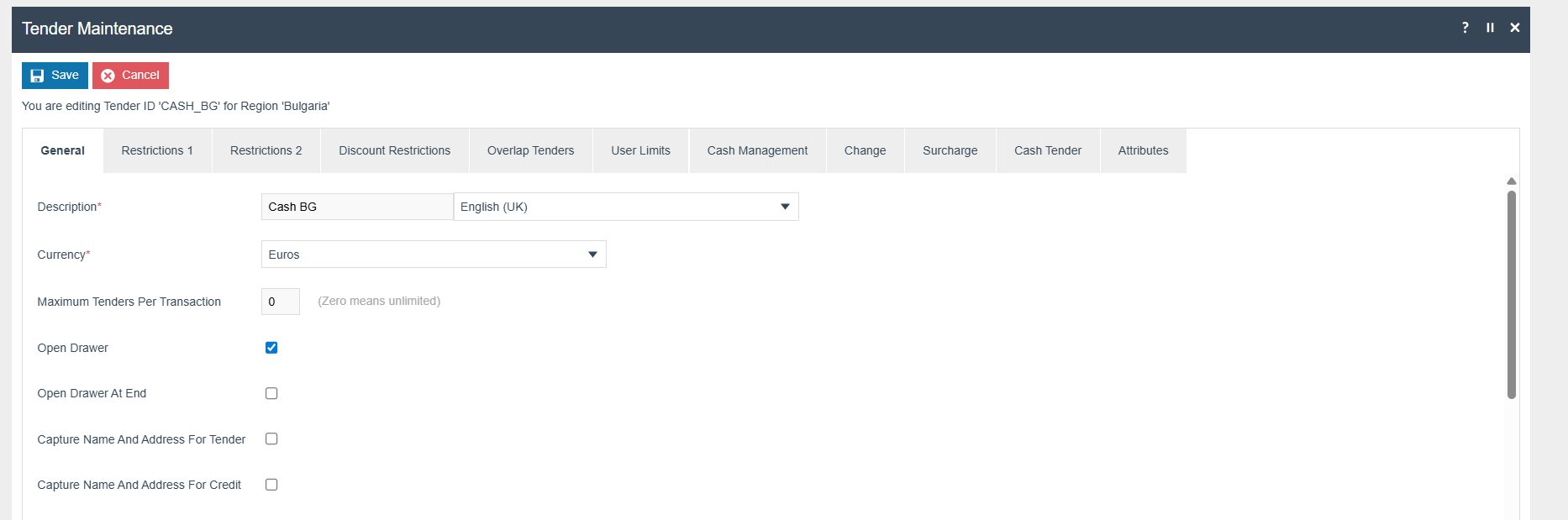
Task: Expand the Currency dropdown showing Euros
Action: coord(433,255)
